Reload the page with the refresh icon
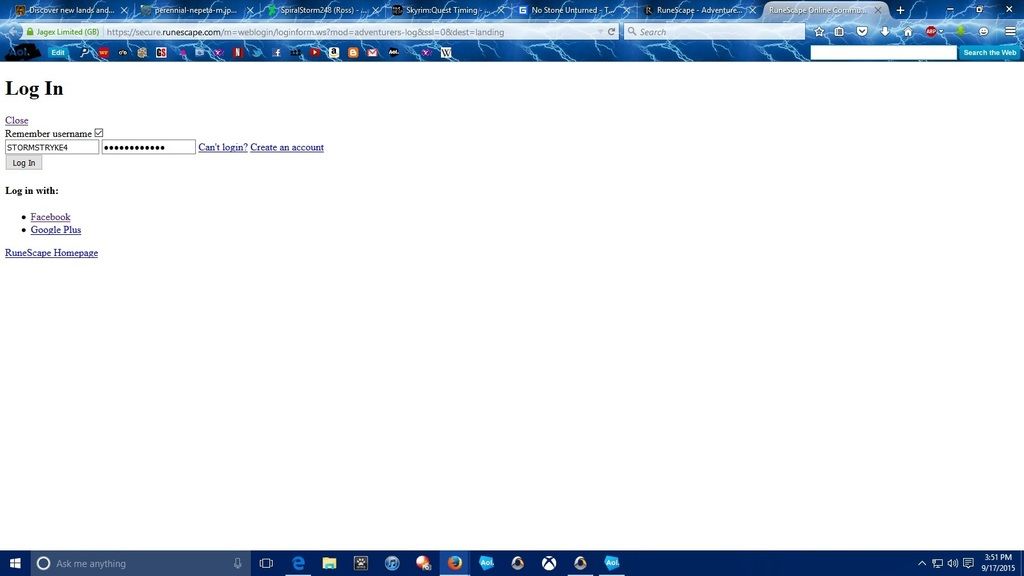Image resolution: width=1024 pixels, height=576 pixels. click(612, 32)
